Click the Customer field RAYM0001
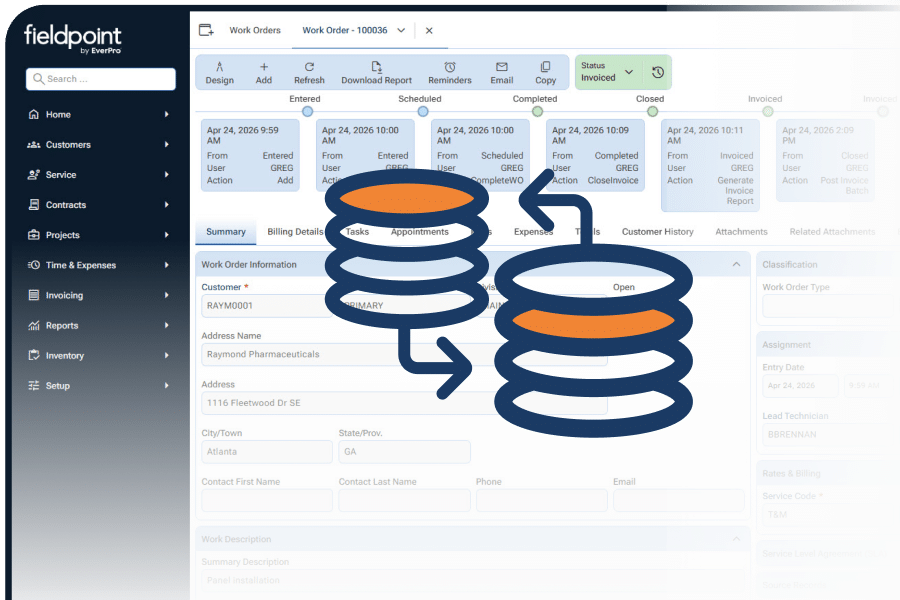900x600 pixels. 266,305
